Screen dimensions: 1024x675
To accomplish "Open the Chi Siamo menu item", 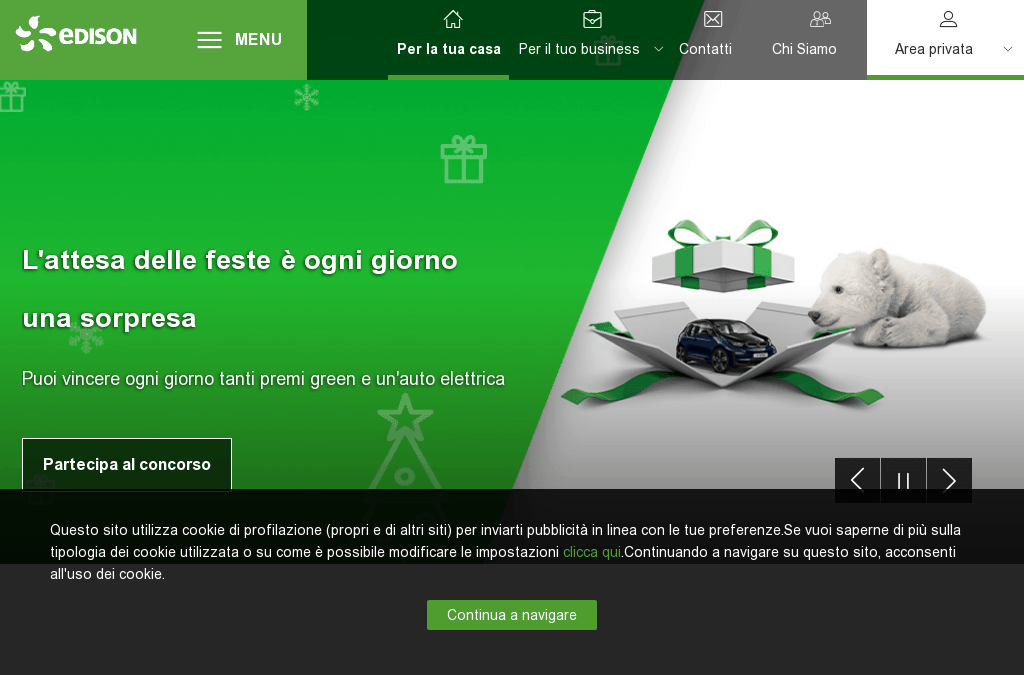I will coord(804,49).
